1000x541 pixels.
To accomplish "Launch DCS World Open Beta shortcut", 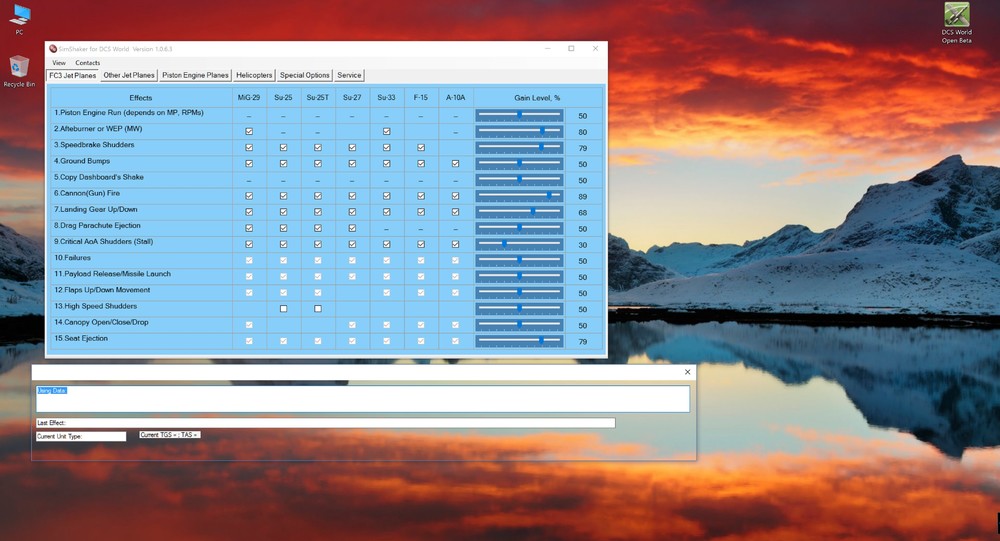I will click(x=957, y=23).
